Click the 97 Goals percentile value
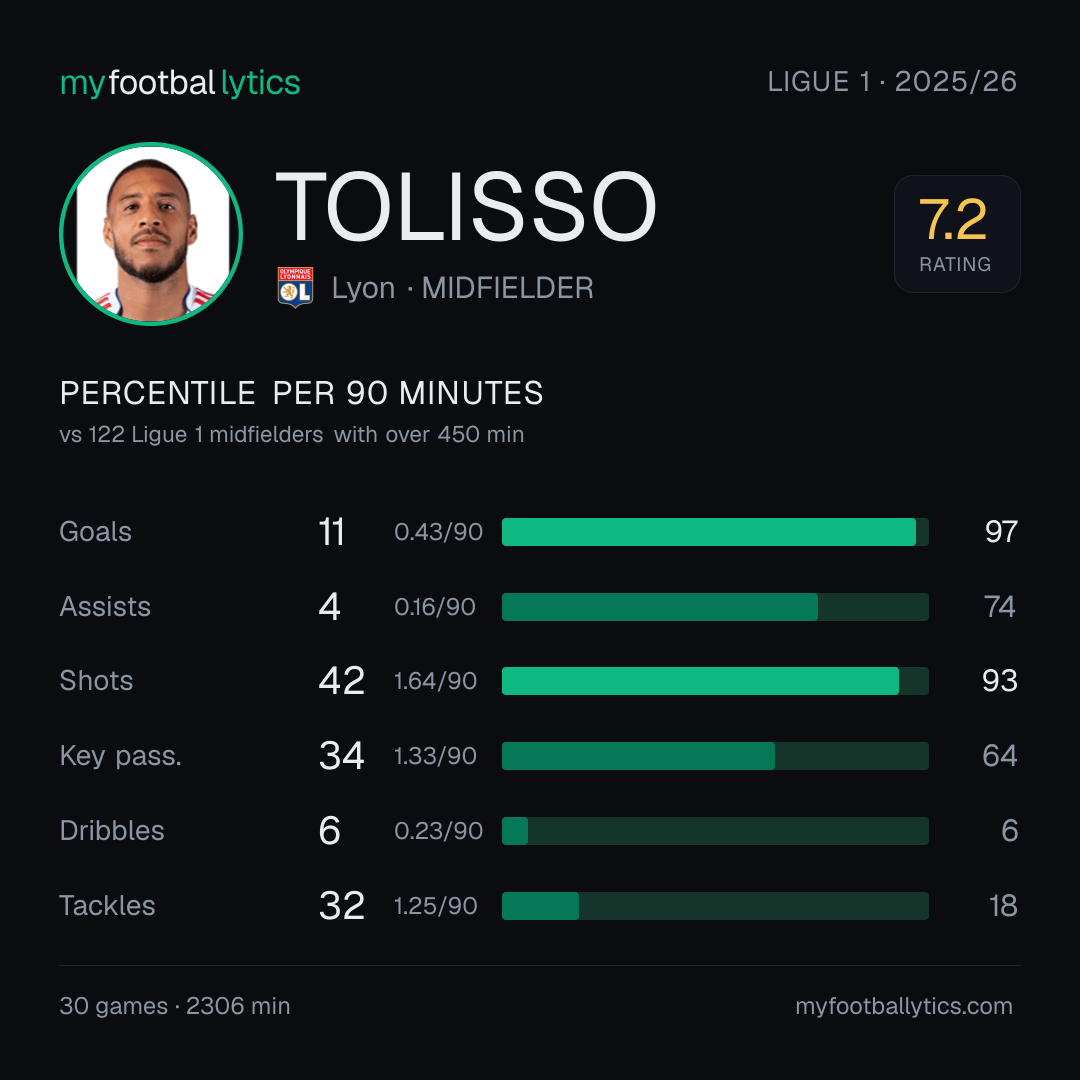Screen dimensions: 1080x1080 pos(1001,532)
